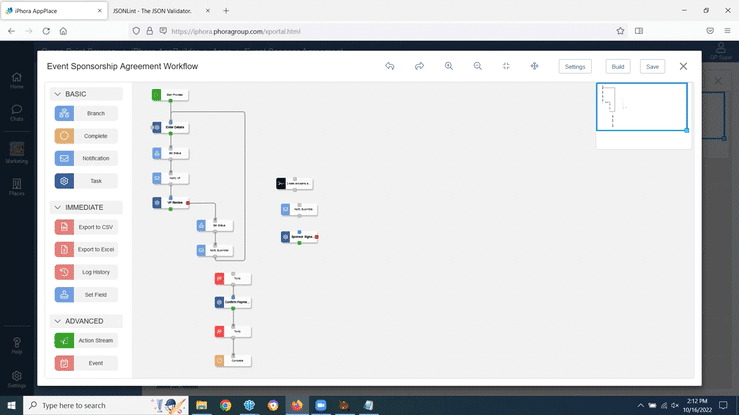The image size is (739, 415).
Task: Collapse the ADVANCED section
Action: click(57, 321)
